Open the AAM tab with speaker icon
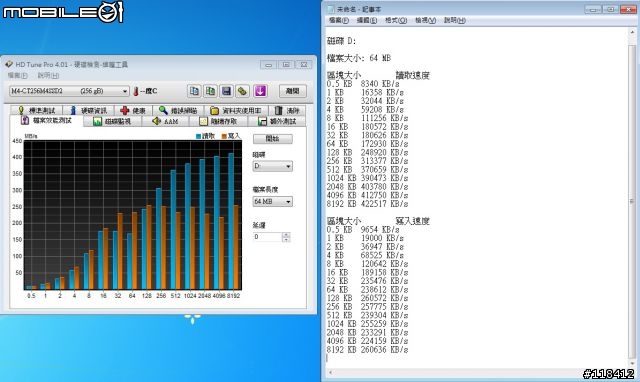This screenshot has width=640, height=382. [165, 121]
